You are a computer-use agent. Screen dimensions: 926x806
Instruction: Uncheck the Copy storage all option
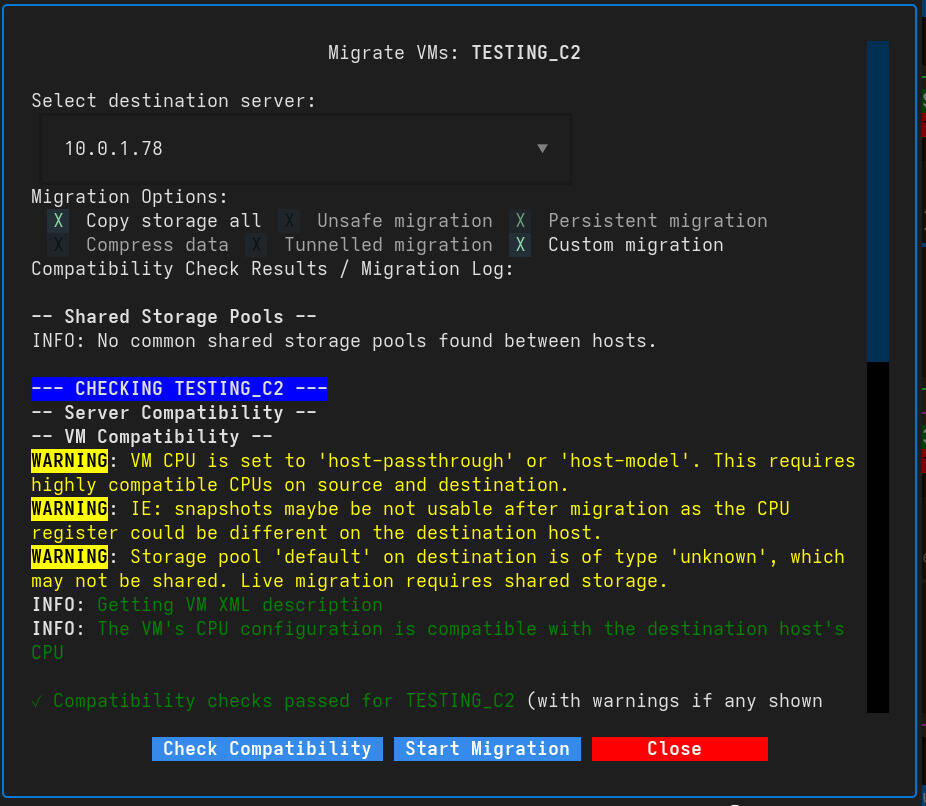point(57,220)
